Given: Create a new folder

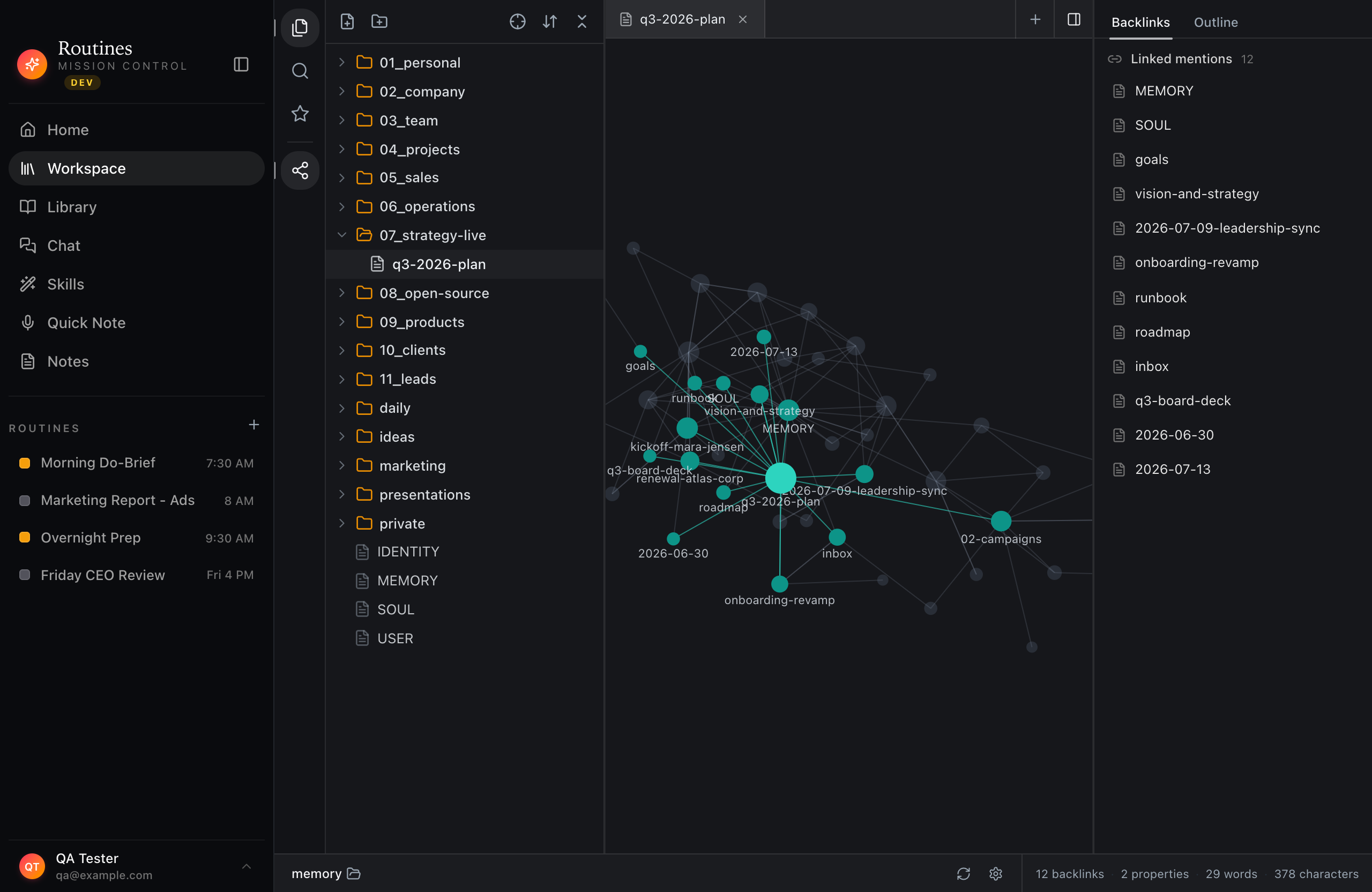Looking at the screenshot, I should pyautogui.click(x=379, y=21).
